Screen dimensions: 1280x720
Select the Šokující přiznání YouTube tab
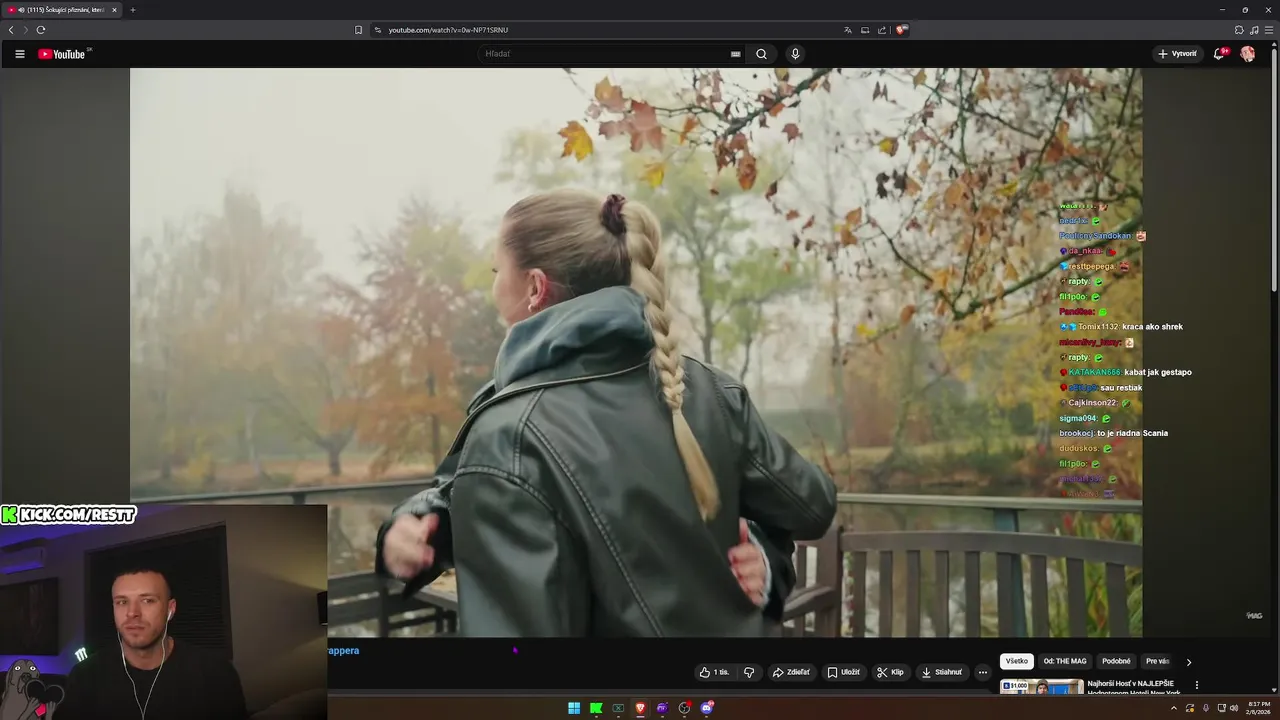click(60, 10)
